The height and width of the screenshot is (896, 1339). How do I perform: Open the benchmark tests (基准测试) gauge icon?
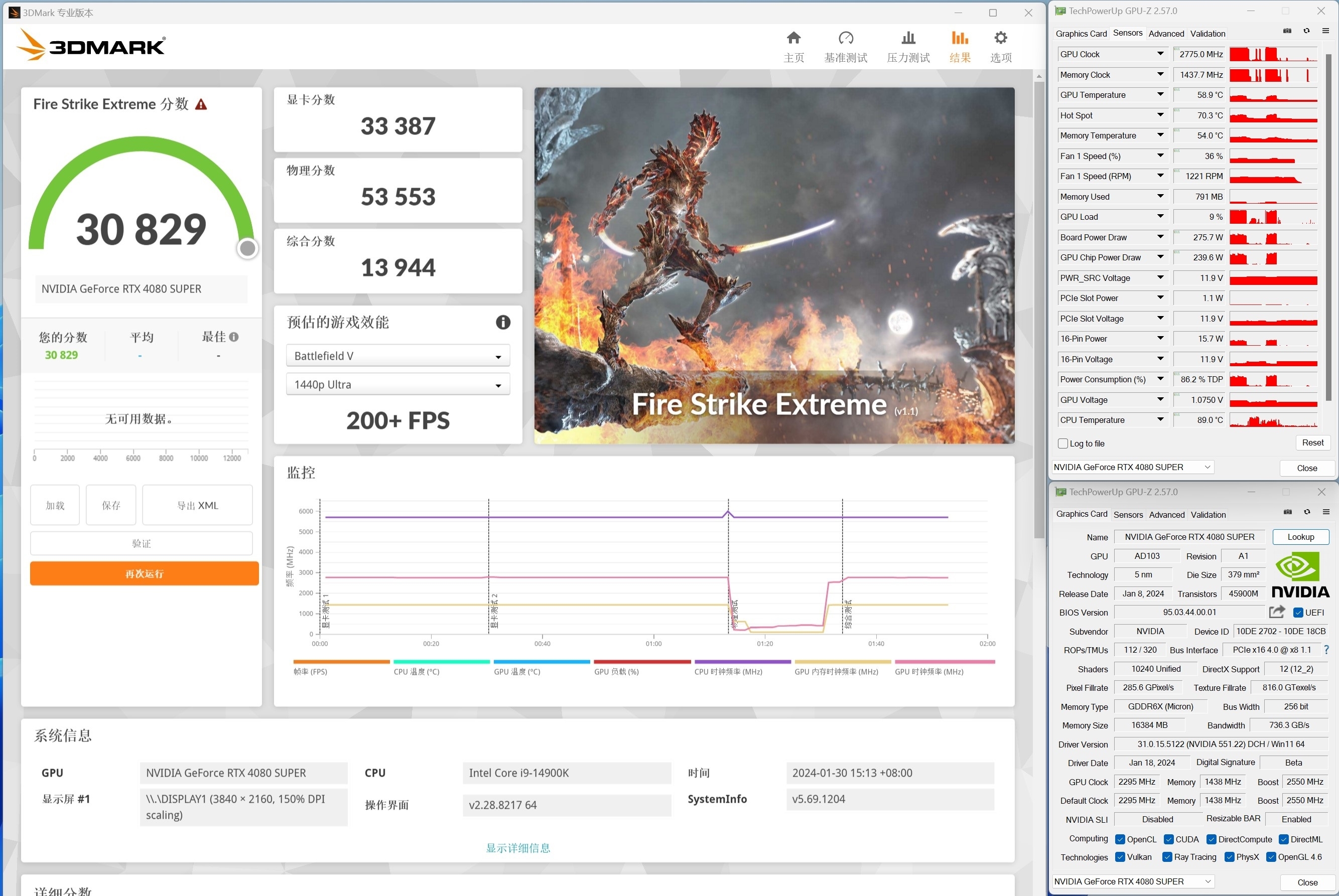(x=845, y=38)
